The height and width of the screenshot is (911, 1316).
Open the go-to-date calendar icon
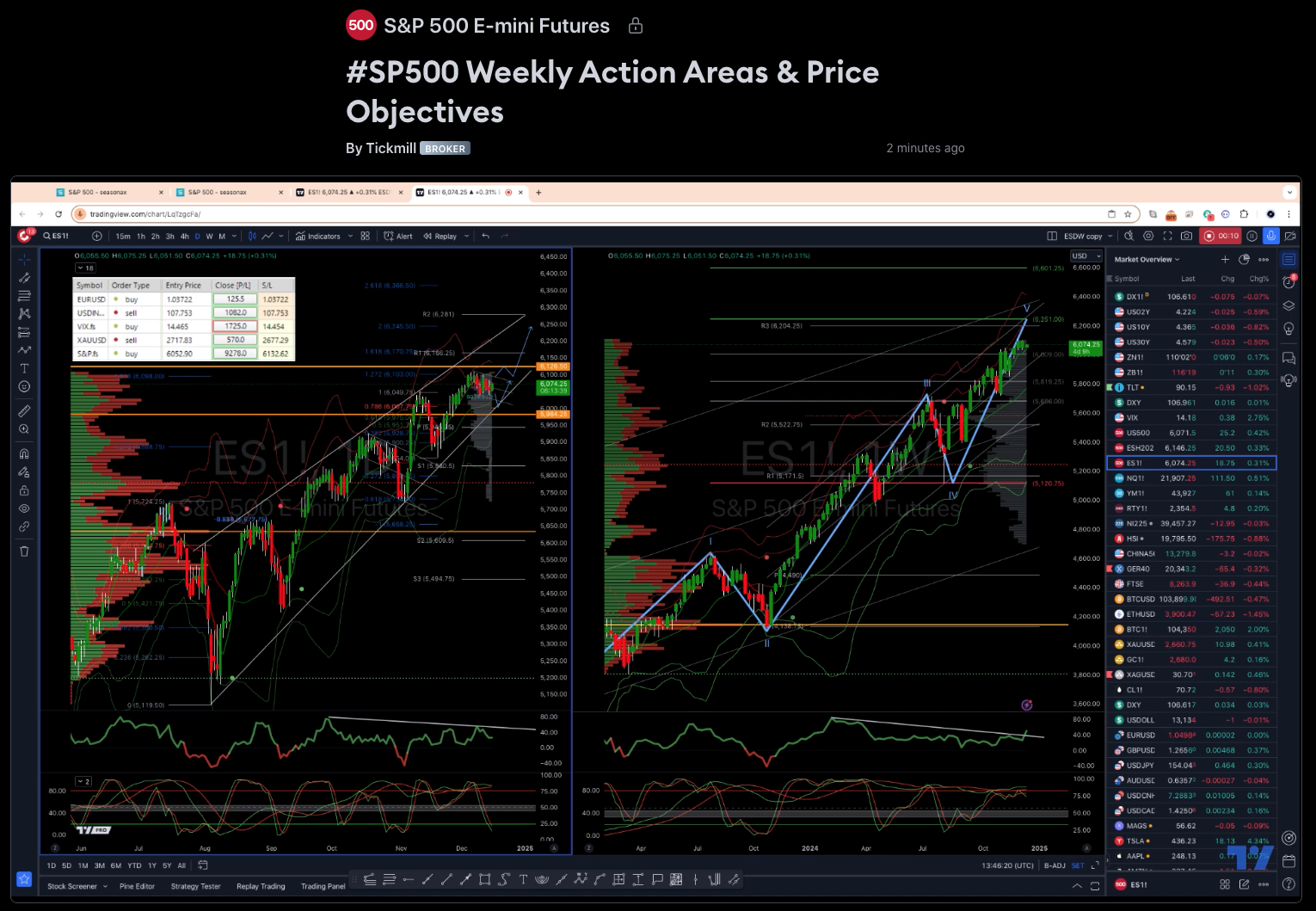[x=203, y=865]
